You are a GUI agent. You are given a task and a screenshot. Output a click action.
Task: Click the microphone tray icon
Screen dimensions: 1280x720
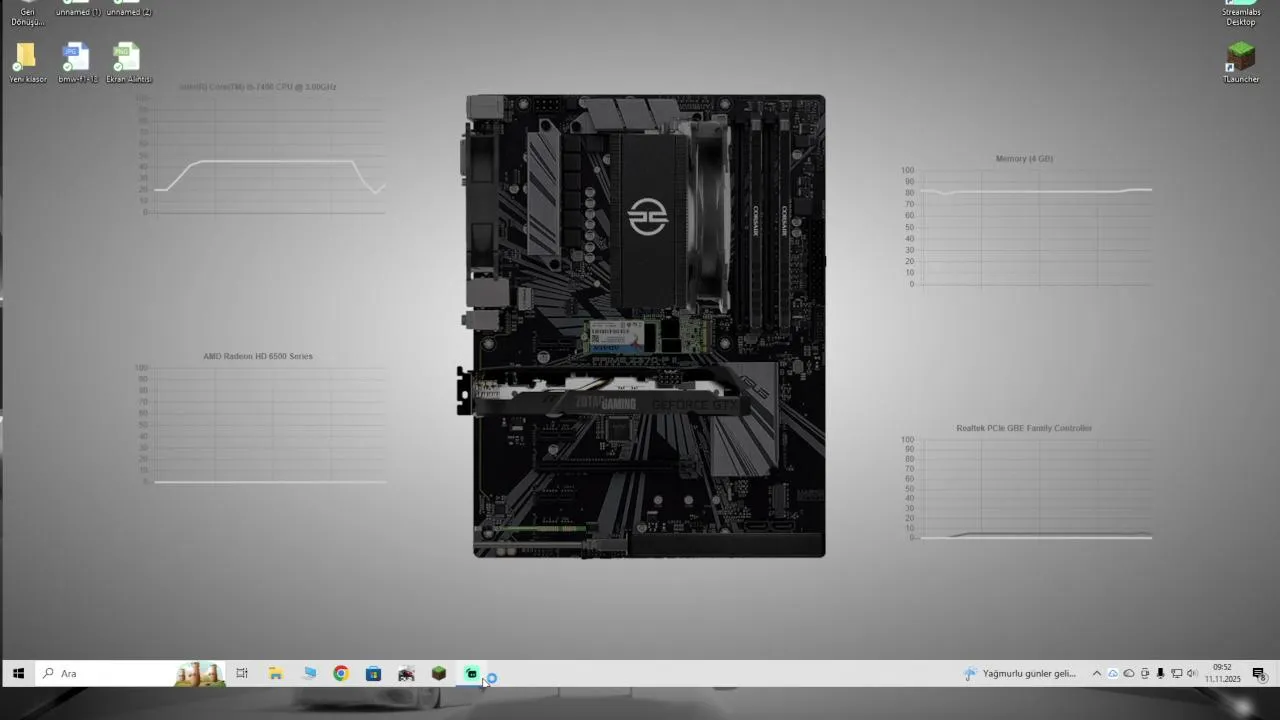[1160, 674]
